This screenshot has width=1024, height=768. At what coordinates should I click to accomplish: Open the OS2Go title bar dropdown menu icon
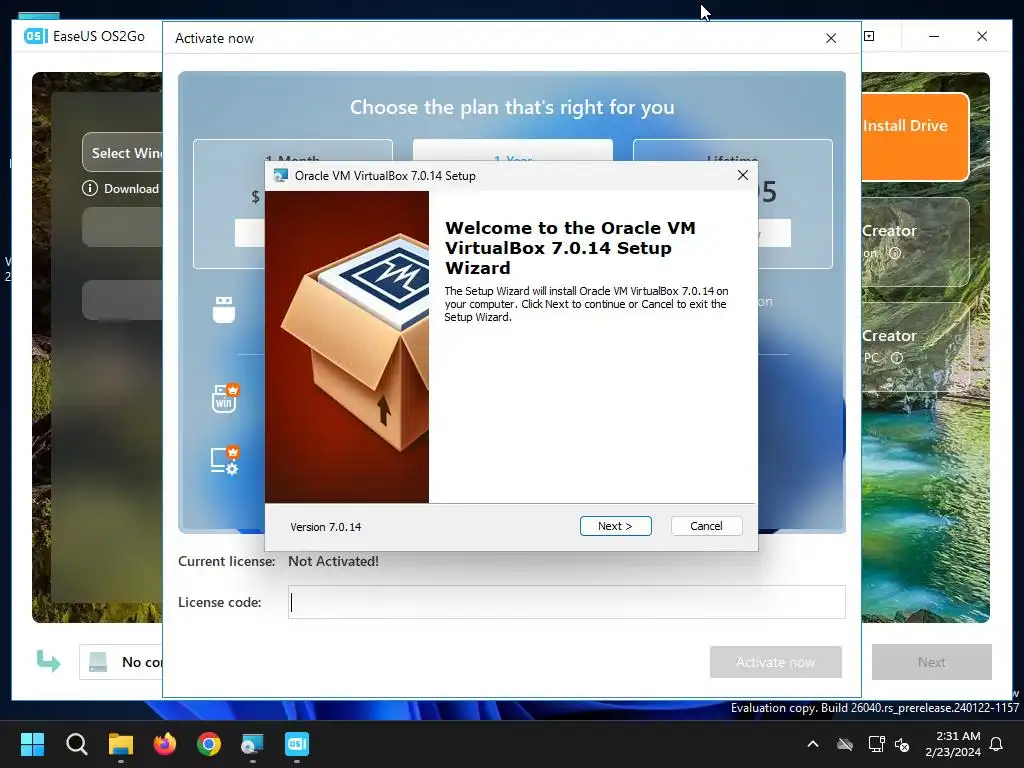pos(869,36)
